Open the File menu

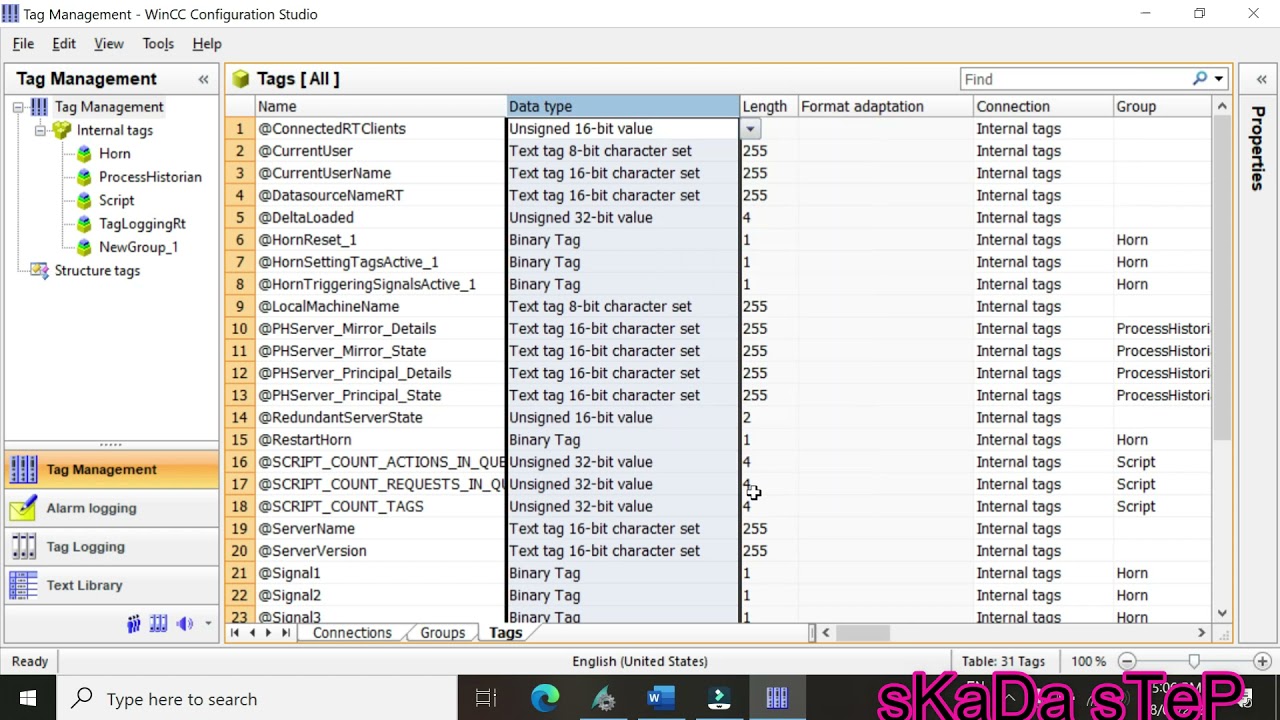tap(23, 44)
